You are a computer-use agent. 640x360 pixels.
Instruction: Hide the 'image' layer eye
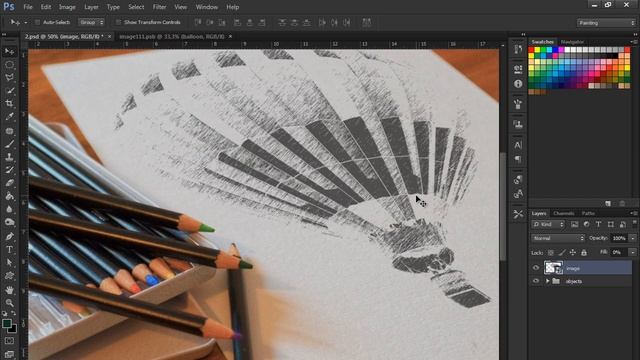coord(536,268)
